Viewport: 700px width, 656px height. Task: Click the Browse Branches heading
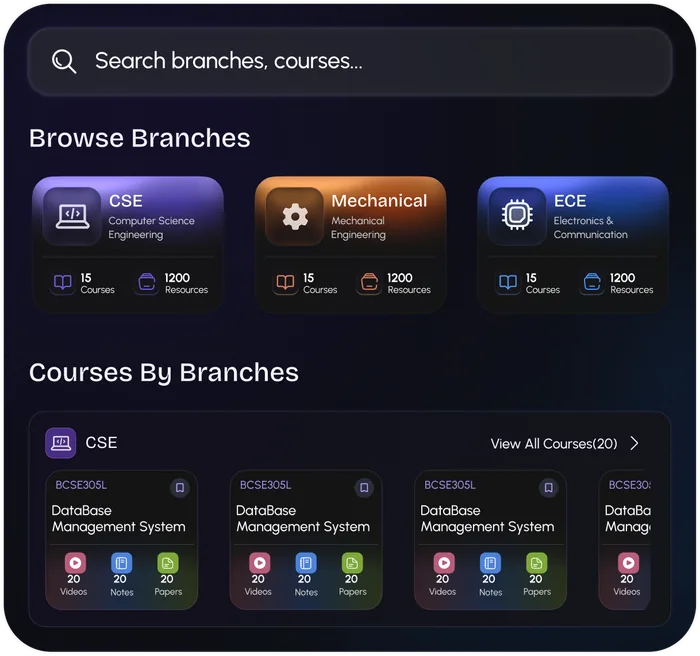pos(140,138)
